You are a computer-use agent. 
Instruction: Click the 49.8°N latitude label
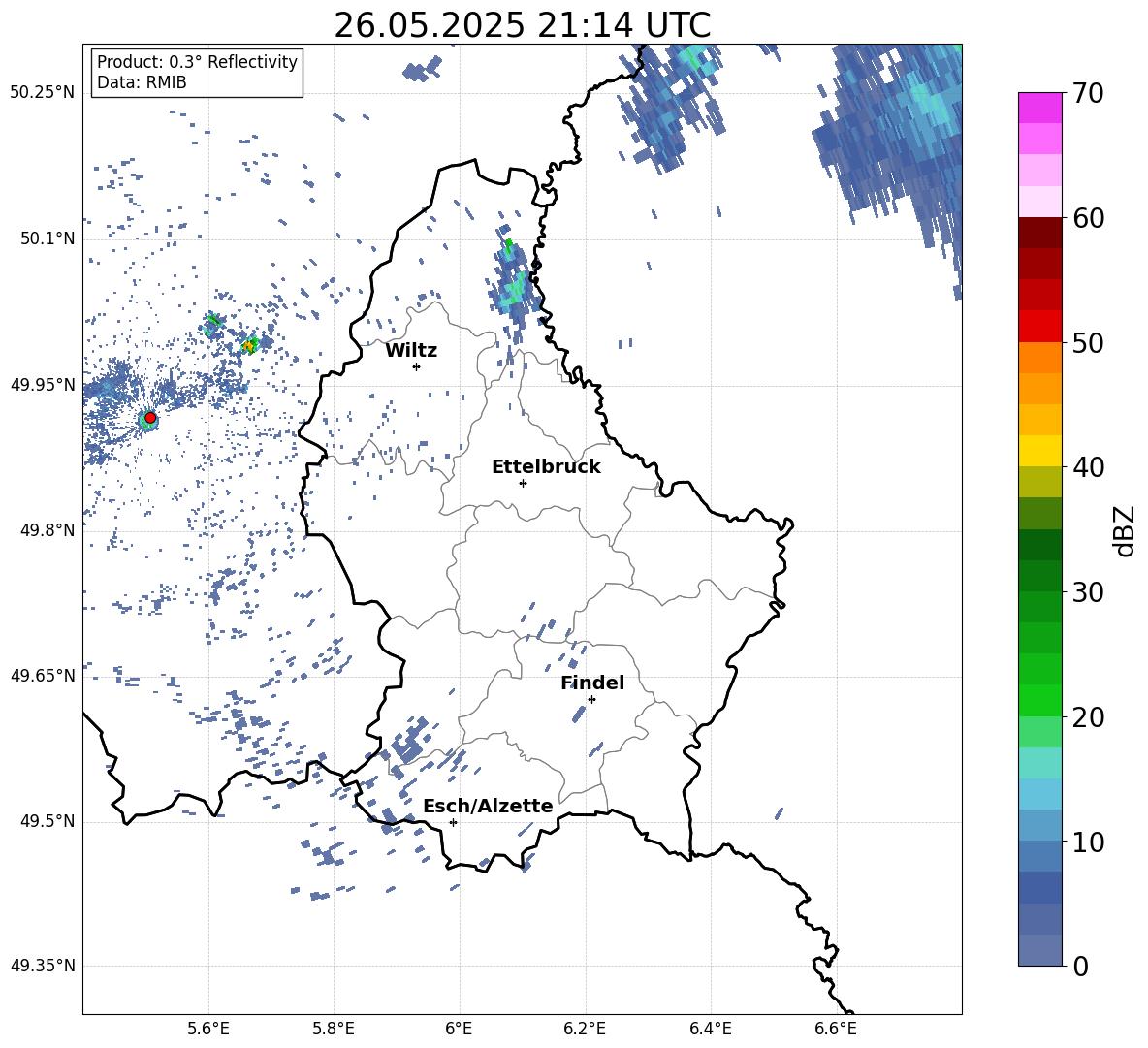click(x=47, y=530)
